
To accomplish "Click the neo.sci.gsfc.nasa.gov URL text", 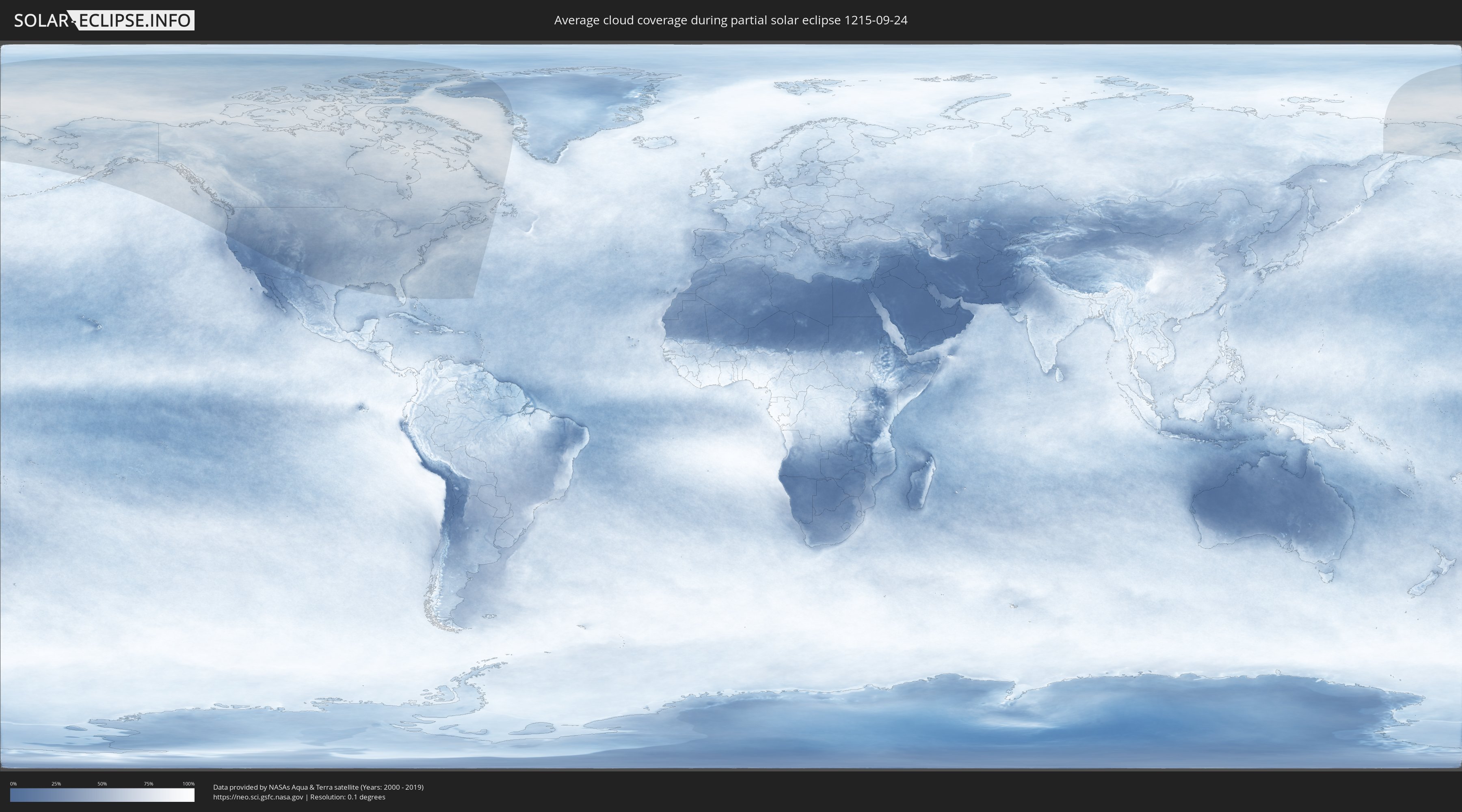I will tap(258, 797).
